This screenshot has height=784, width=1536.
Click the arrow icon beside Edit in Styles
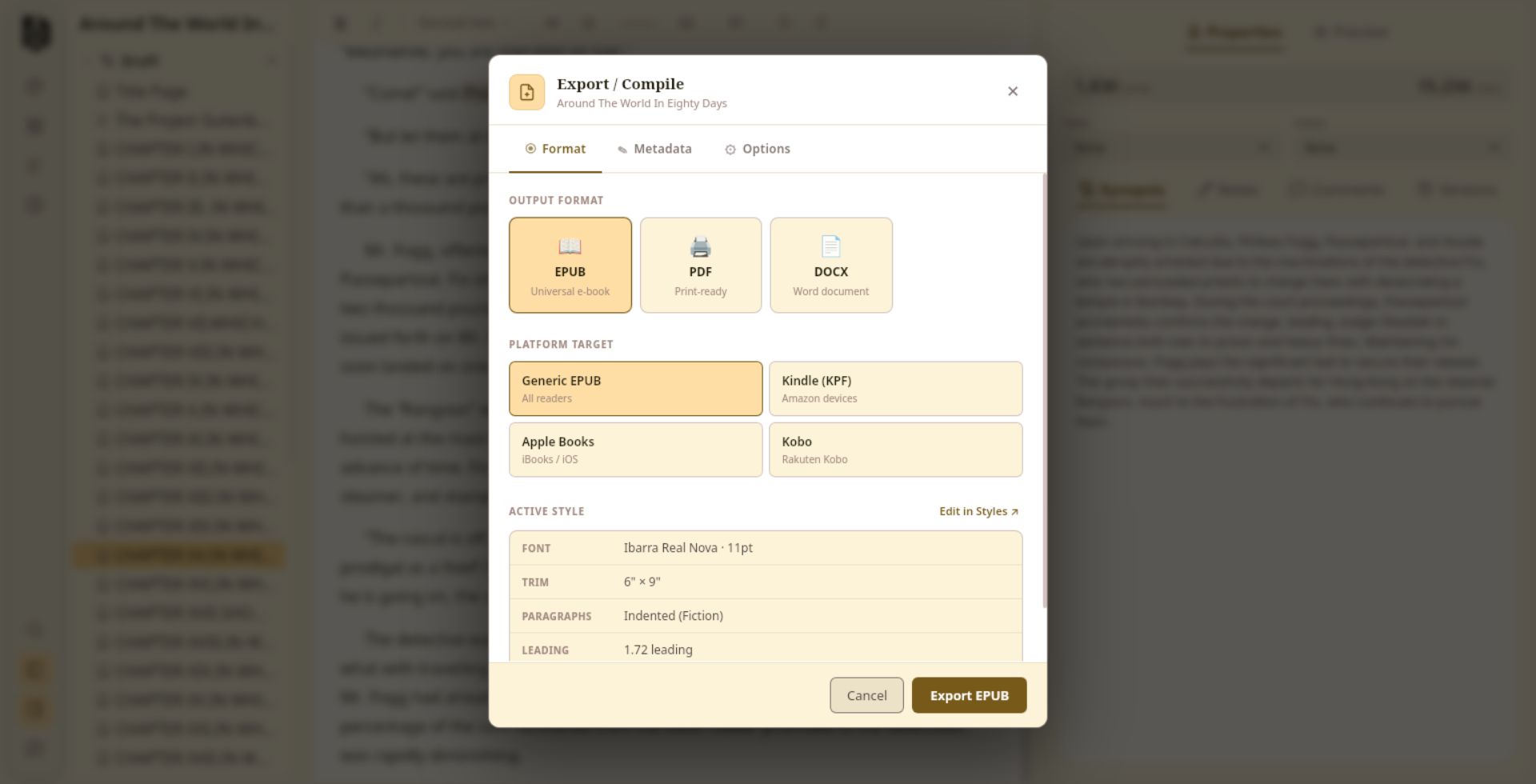(1015, 512)
